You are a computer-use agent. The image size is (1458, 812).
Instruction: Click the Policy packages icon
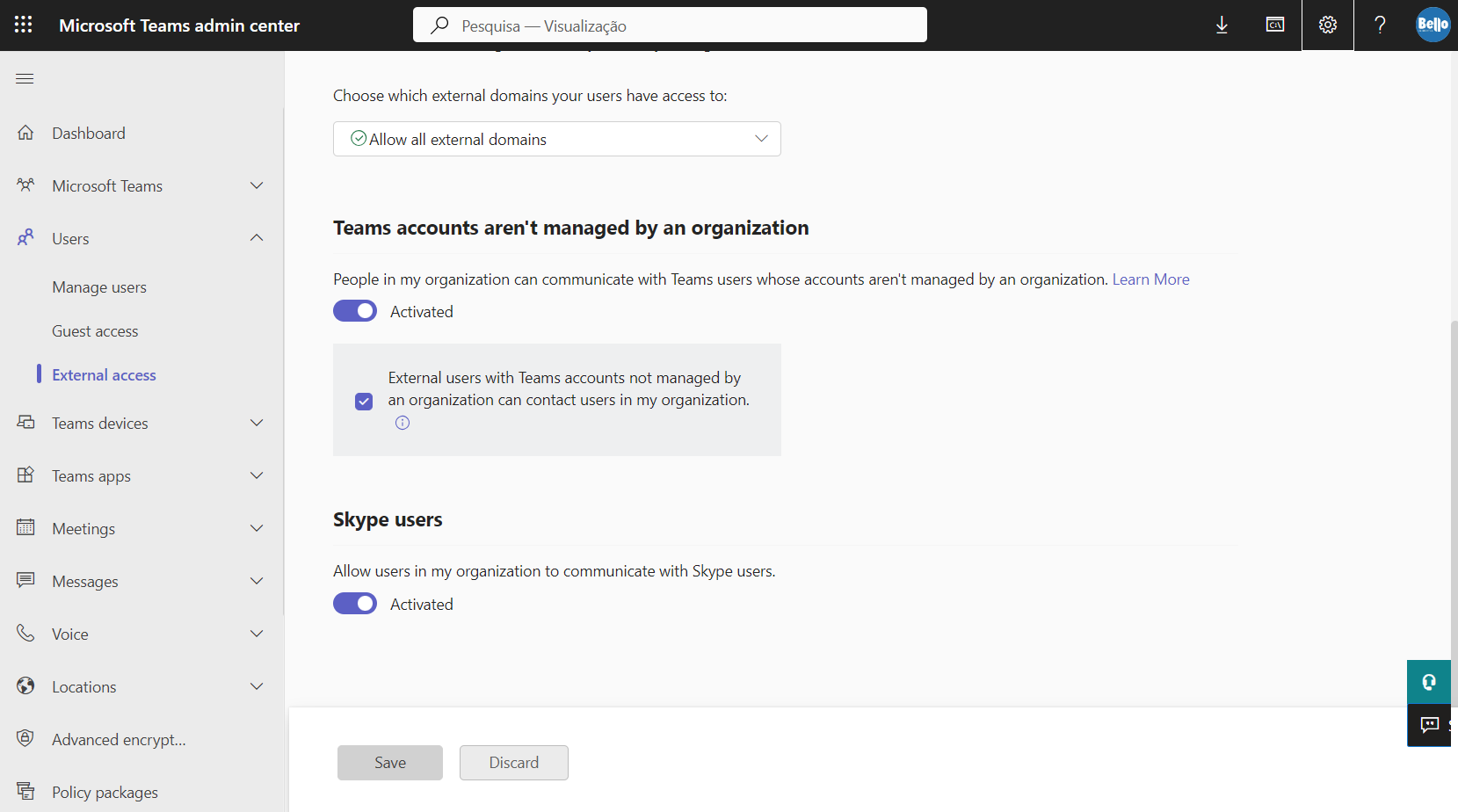coord(25,792)
